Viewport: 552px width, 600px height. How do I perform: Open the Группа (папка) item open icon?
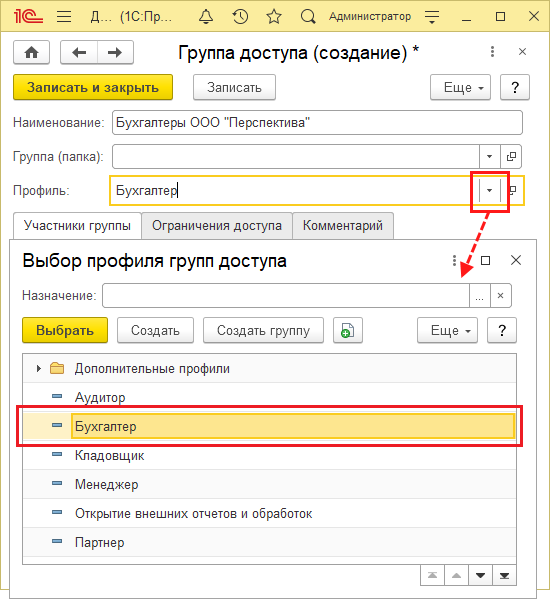tap(511, 156)
